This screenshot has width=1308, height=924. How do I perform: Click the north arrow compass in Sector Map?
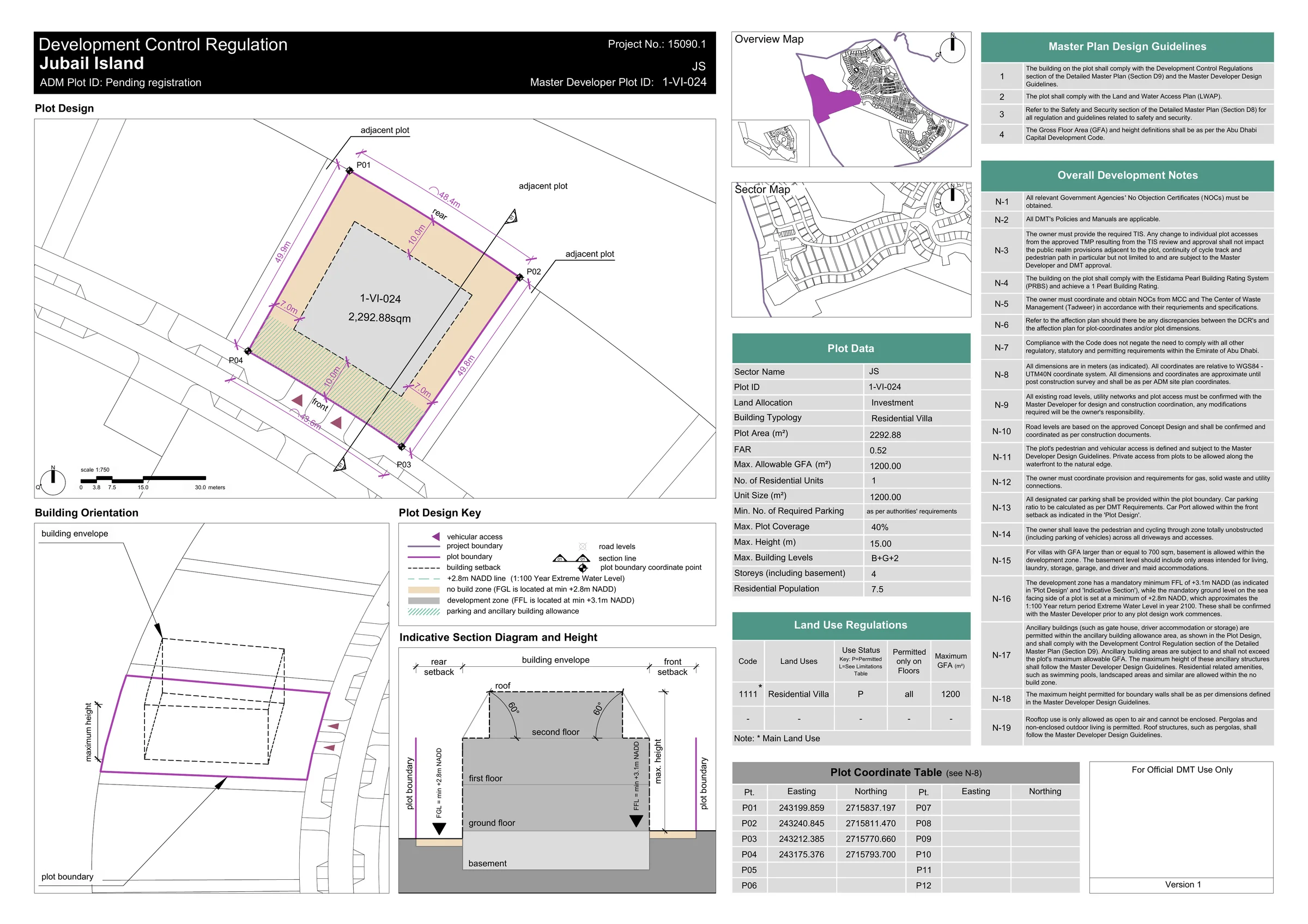[952, 198]
